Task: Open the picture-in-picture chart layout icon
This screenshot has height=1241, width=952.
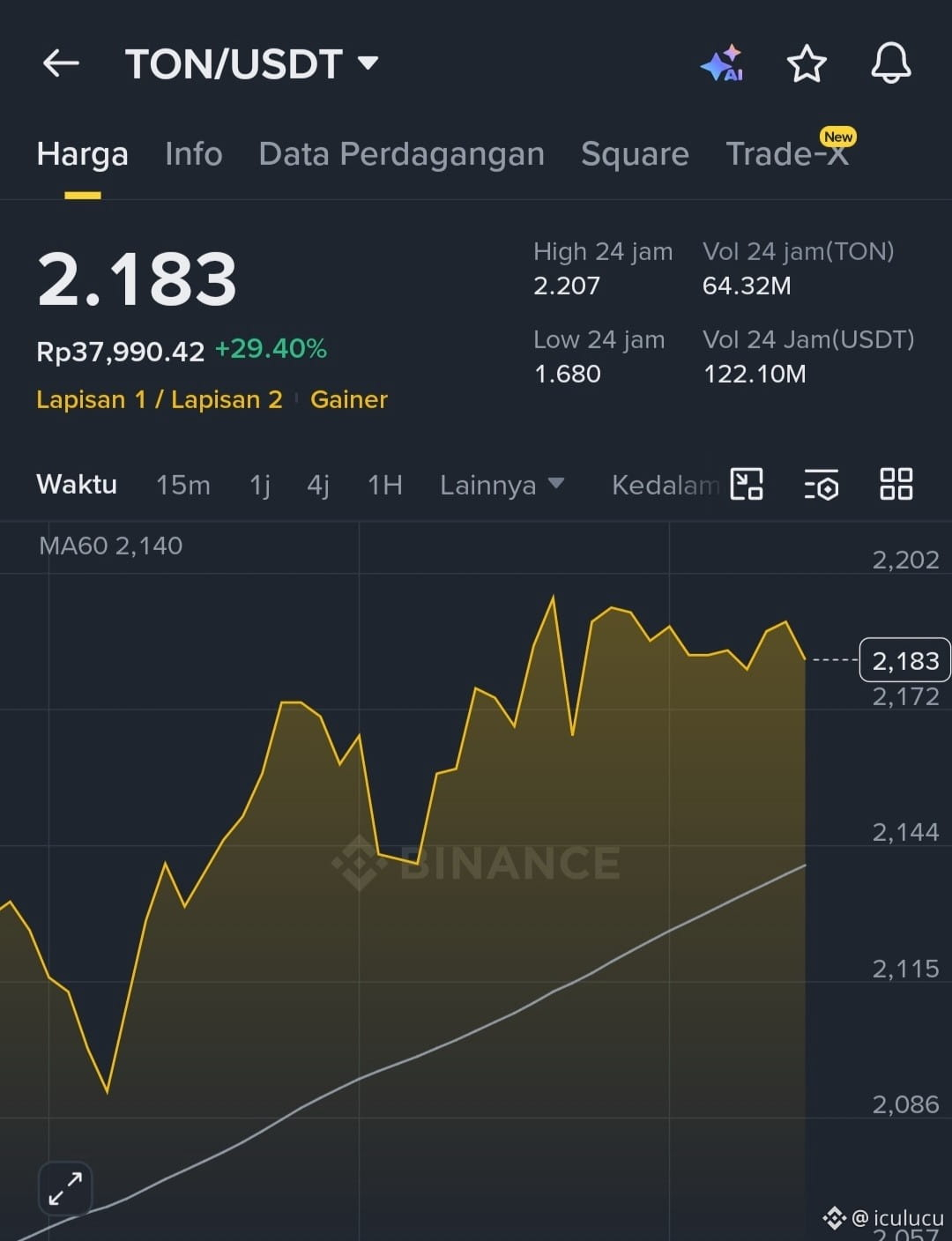Action: pyautogui.click(x=747, y=484)
